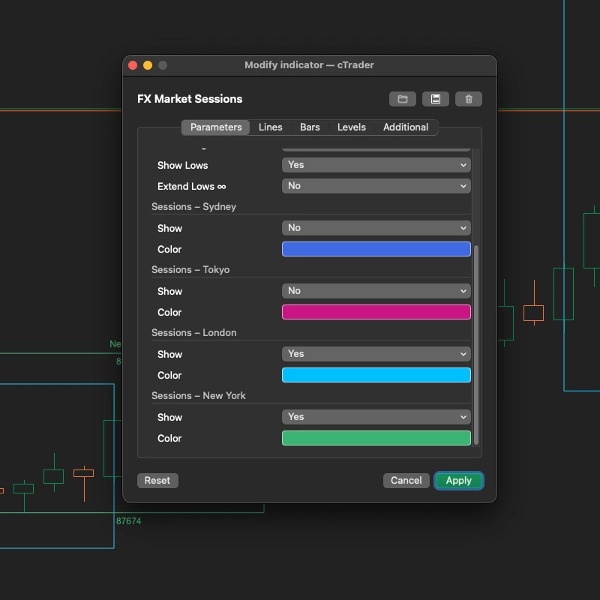This screenshot has height=600, width=600.
Task: Click the 'Show Lows' label
Action: [183, 165]
